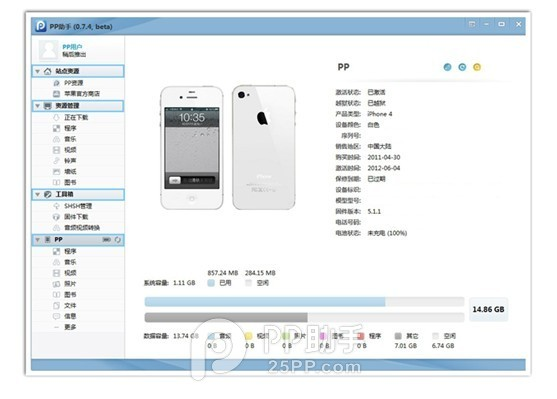Click blue clock icon beside PP name
Viewport: 557px width, 399px height.
[x=462, y=67]
